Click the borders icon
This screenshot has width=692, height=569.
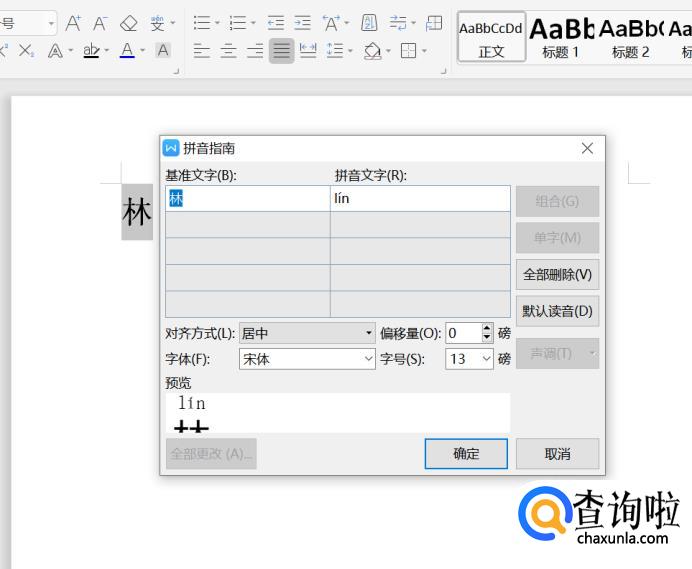click(x=408, y=50)
